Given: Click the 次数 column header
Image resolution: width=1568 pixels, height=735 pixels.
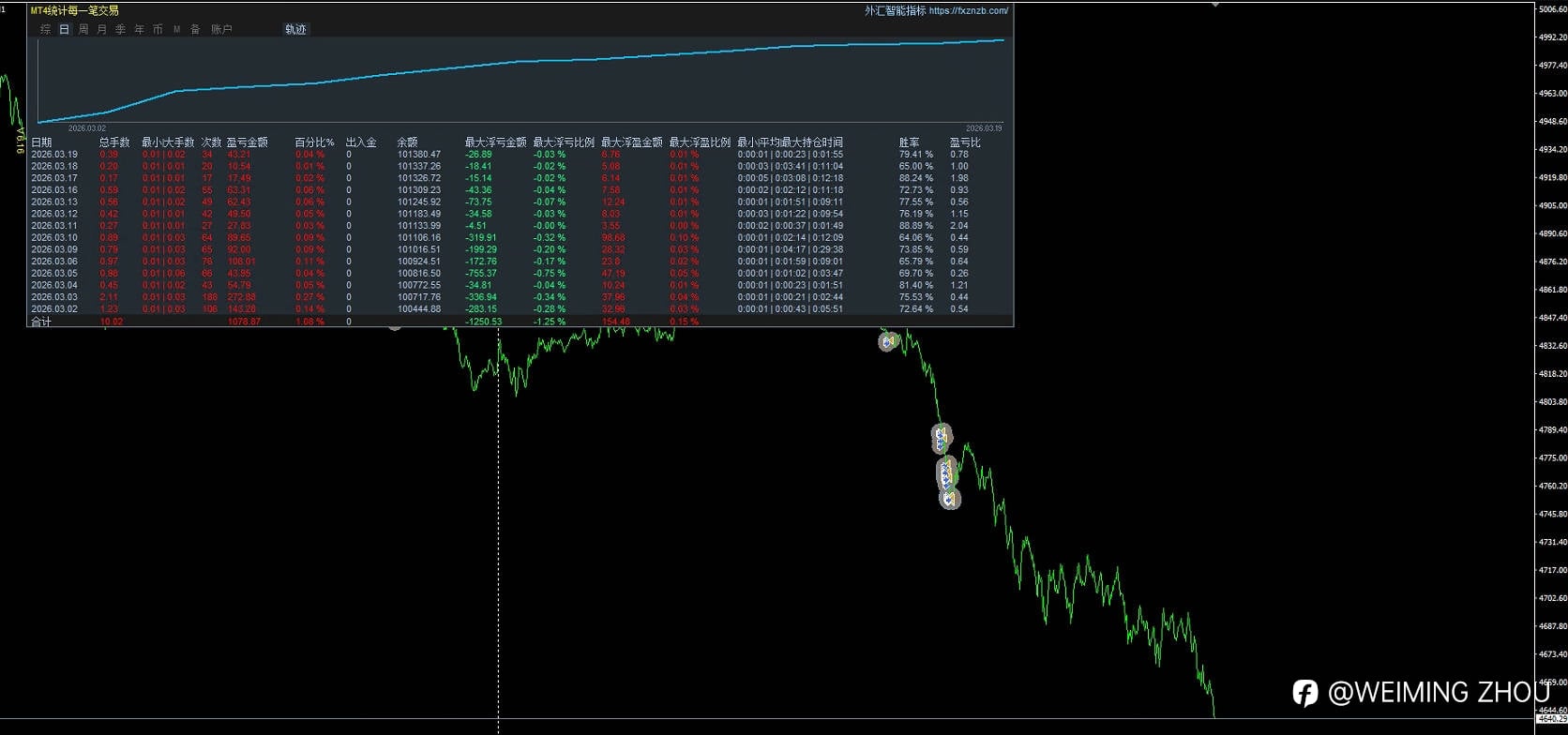Looking at the screenshot, I should [211, 142].
